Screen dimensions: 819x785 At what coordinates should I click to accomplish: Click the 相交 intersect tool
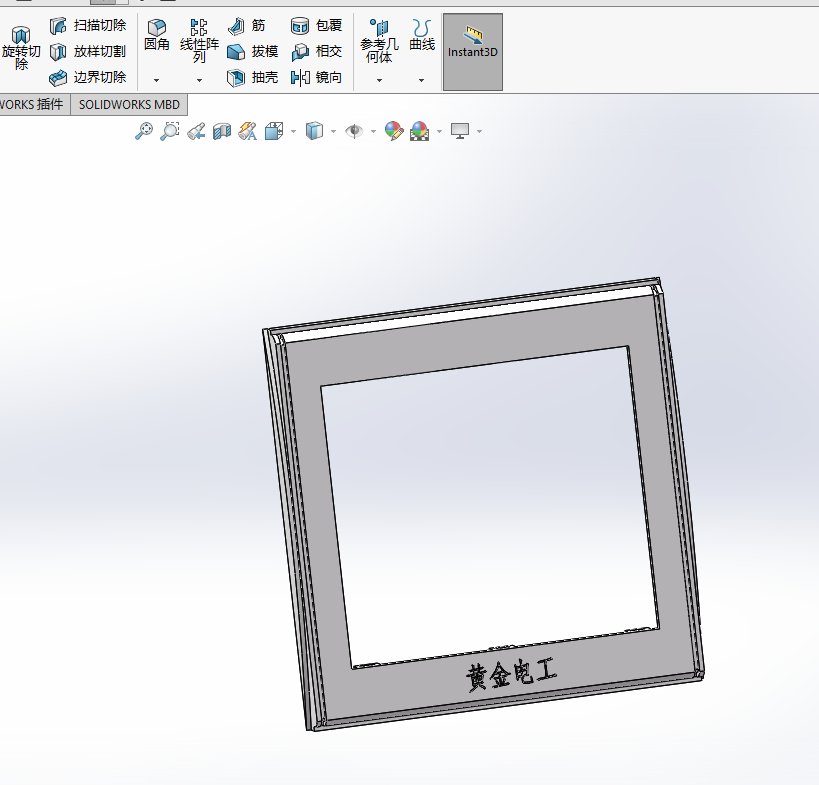point(317,52)
